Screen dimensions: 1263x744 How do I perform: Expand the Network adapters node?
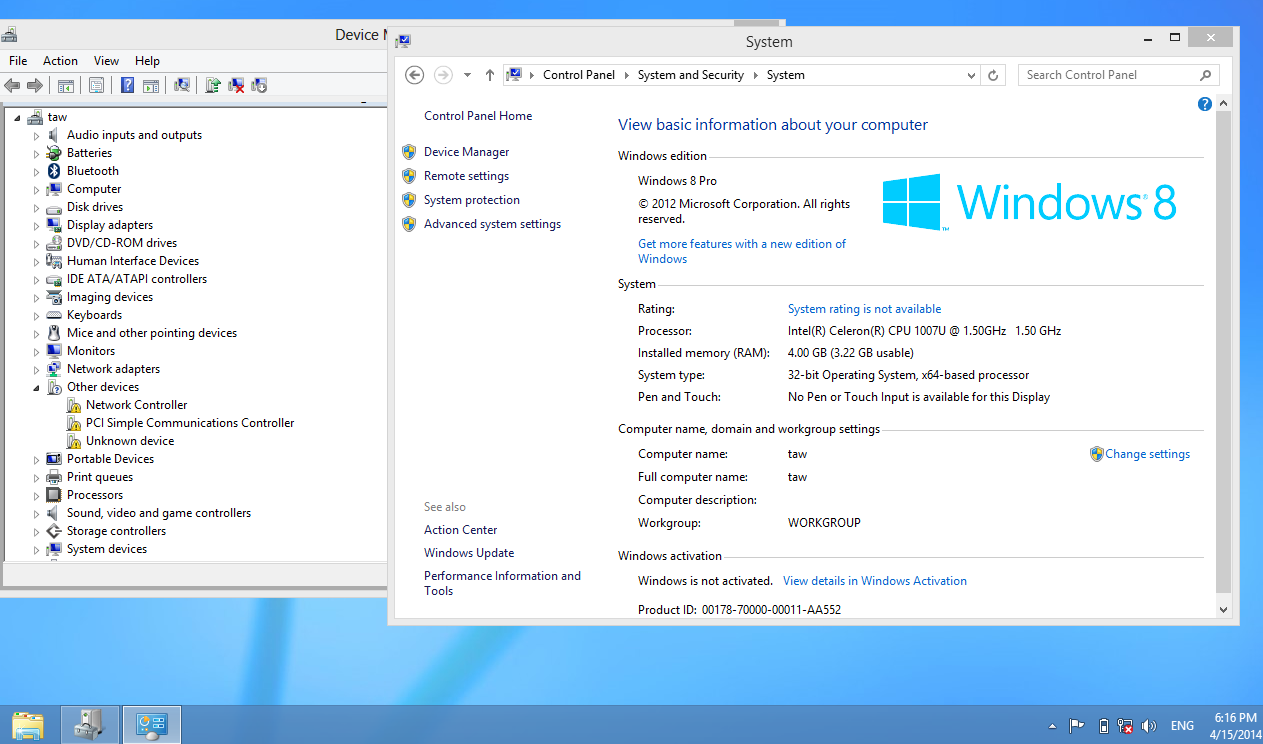point(37,369)
